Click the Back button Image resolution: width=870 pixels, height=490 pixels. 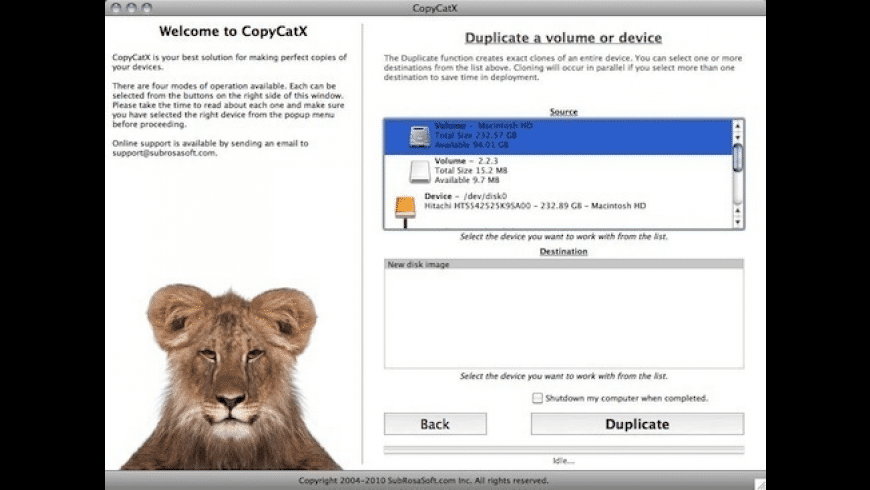pos(435,424)
